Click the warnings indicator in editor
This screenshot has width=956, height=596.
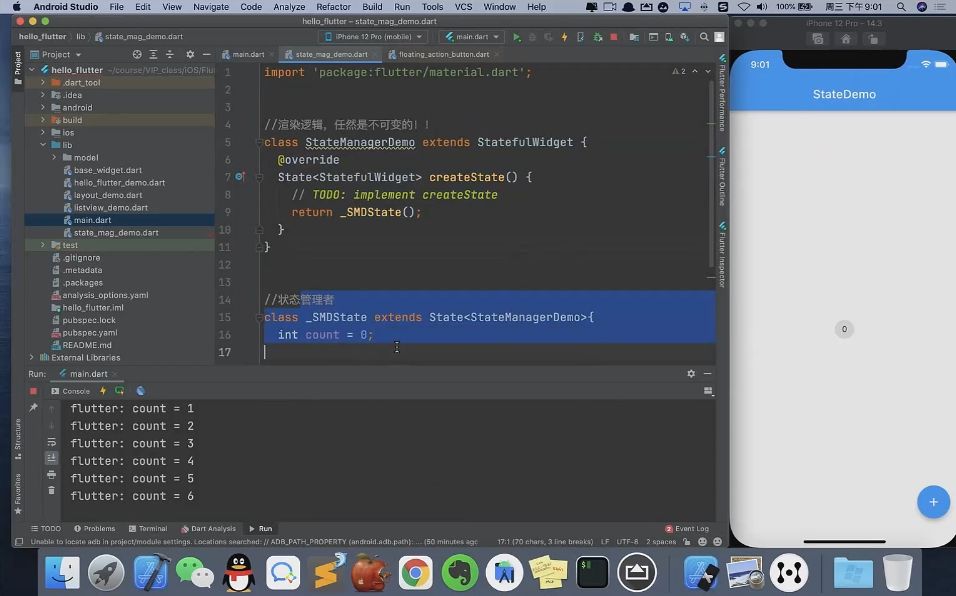(x=679, y=71)
